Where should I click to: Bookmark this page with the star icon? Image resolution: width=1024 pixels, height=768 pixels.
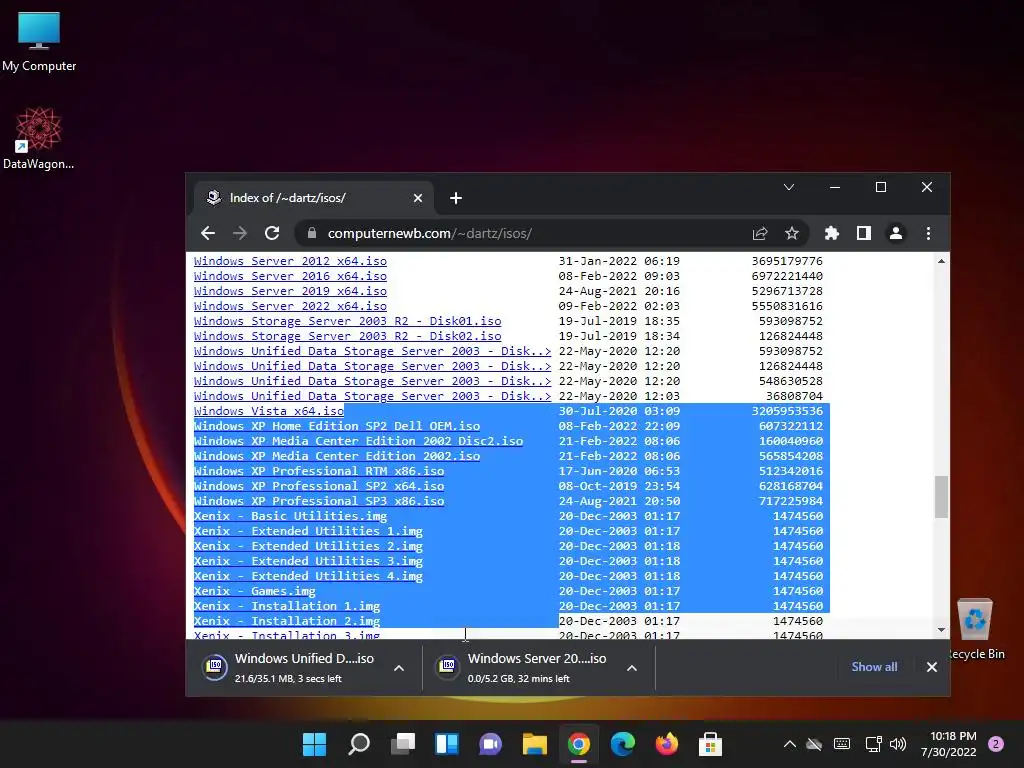[x=792, y=233]
